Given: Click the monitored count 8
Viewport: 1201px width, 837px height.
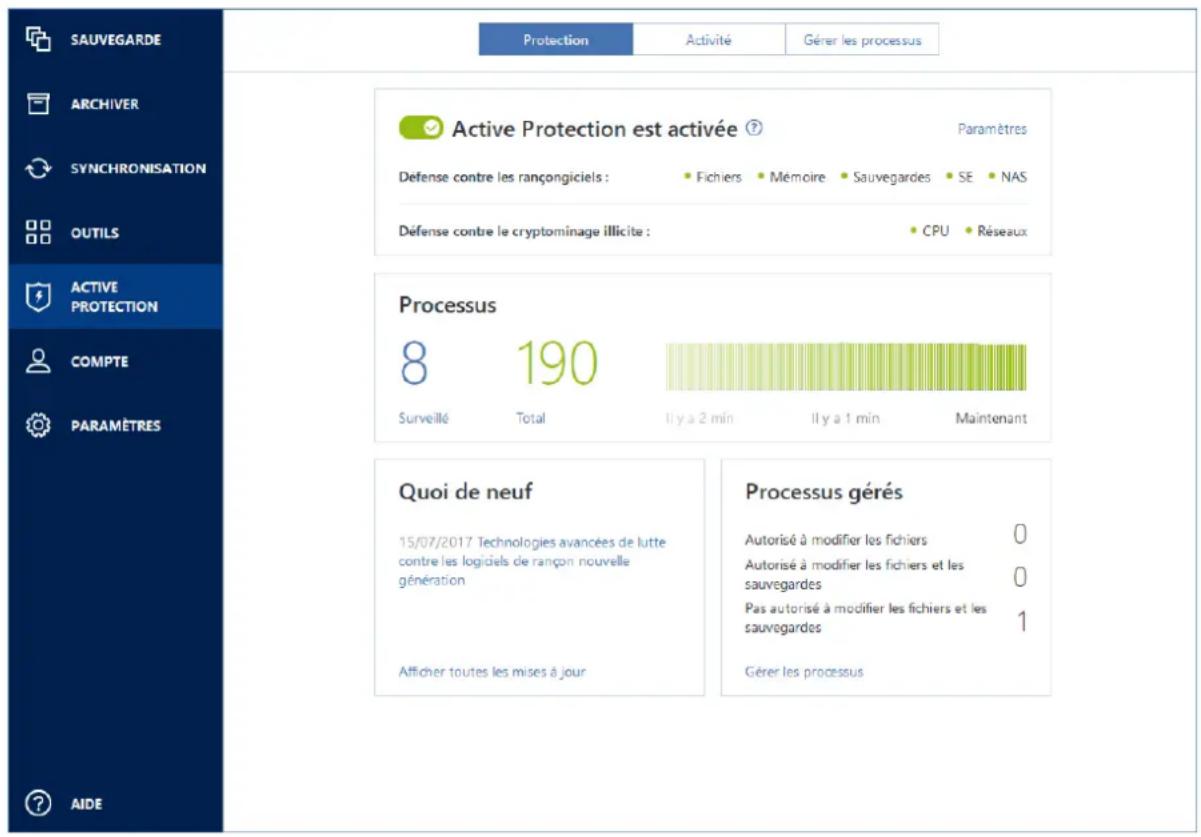Looking at the screenshot, I should point(414,365).
